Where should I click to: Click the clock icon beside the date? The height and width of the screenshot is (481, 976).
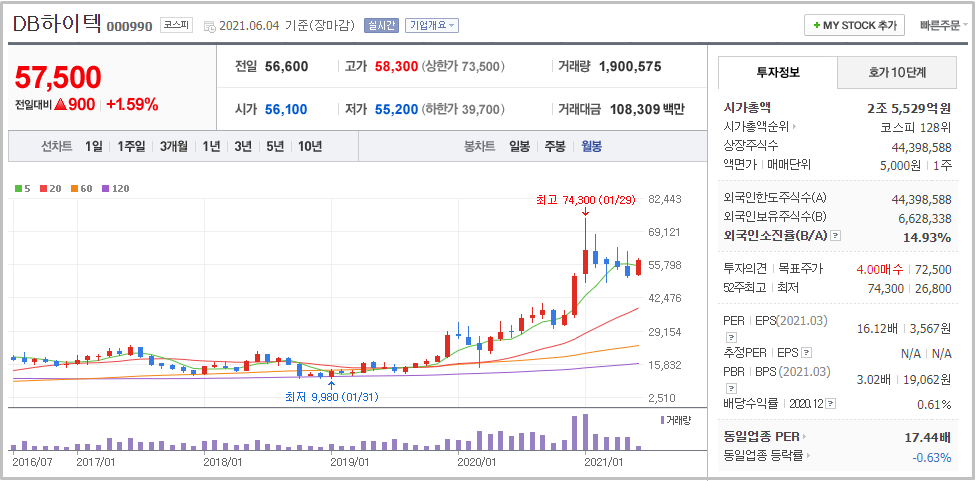click(x=210, y=27)
